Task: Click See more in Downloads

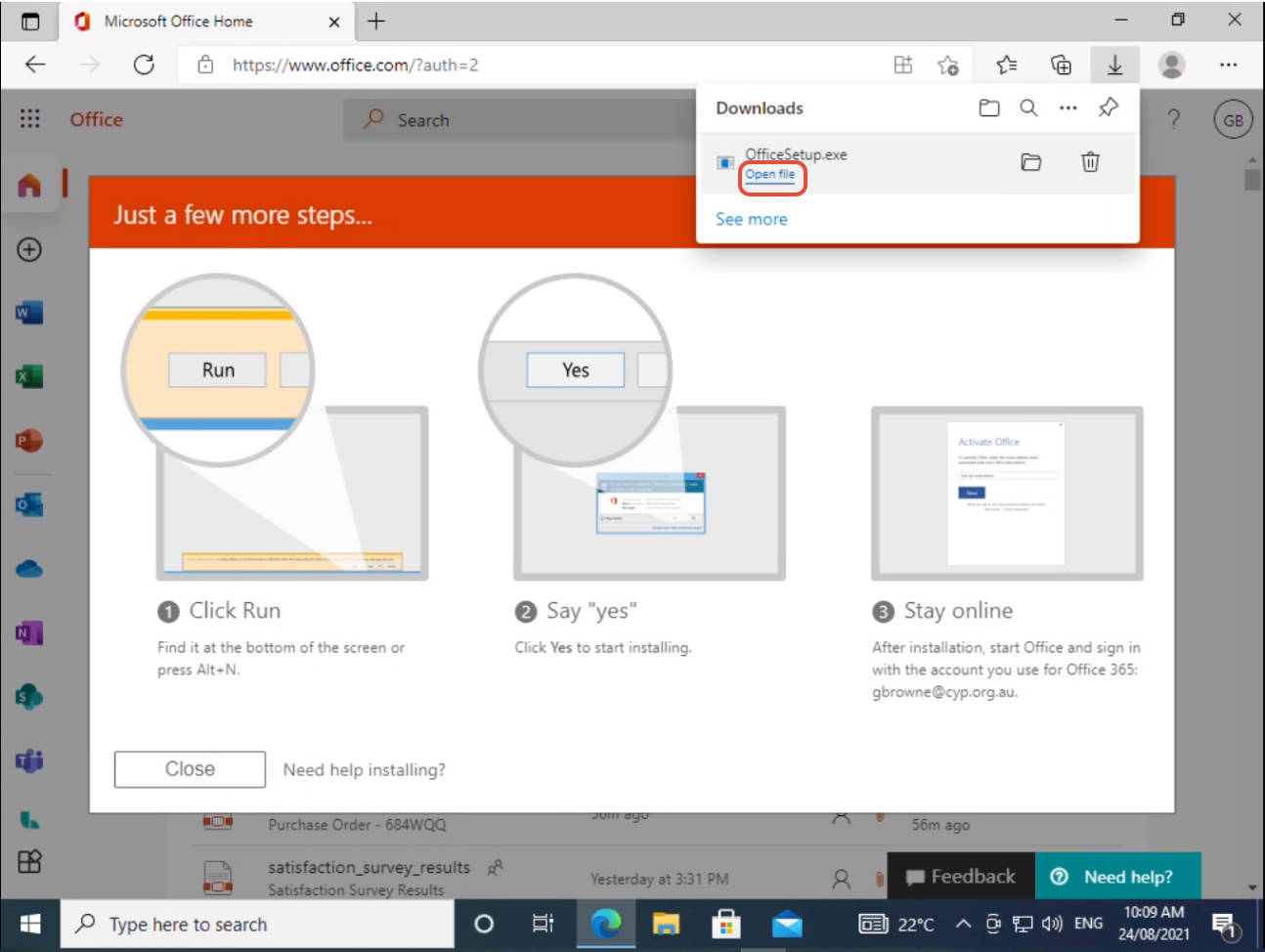Action: click(x=751, y=219)
